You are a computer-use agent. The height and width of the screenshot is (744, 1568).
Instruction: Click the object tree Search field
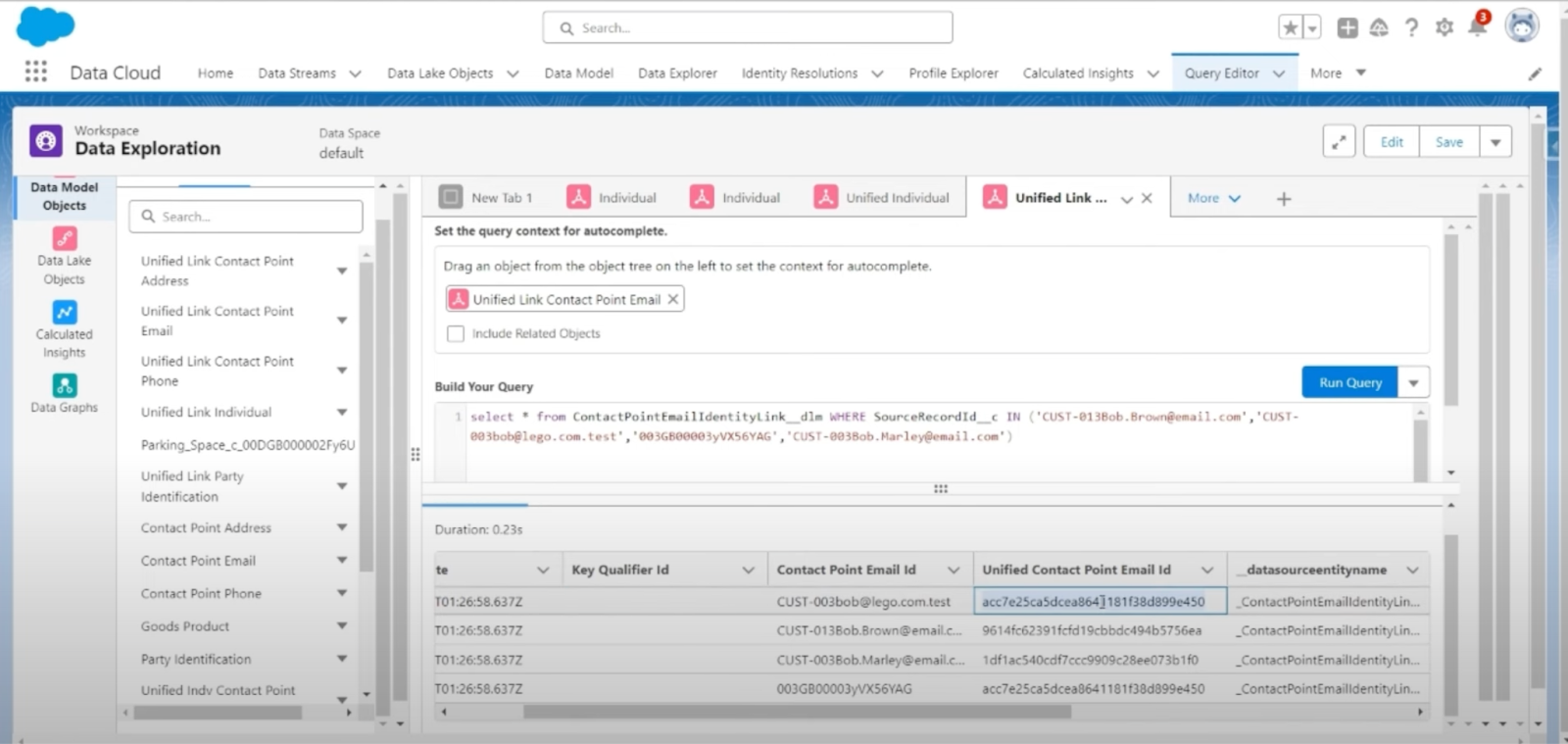[246, 217]
